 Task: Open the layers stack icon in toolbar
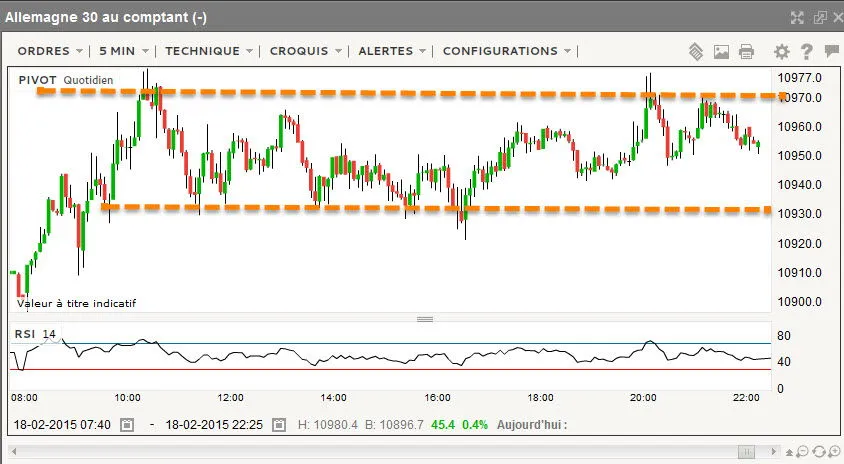click(x=696, y=52)
